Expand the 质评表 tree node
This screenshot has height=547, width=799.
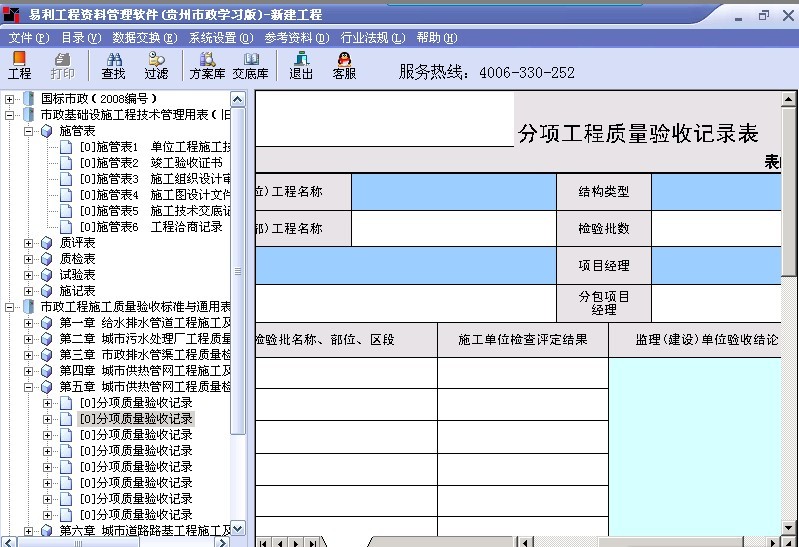click(29, 243)
